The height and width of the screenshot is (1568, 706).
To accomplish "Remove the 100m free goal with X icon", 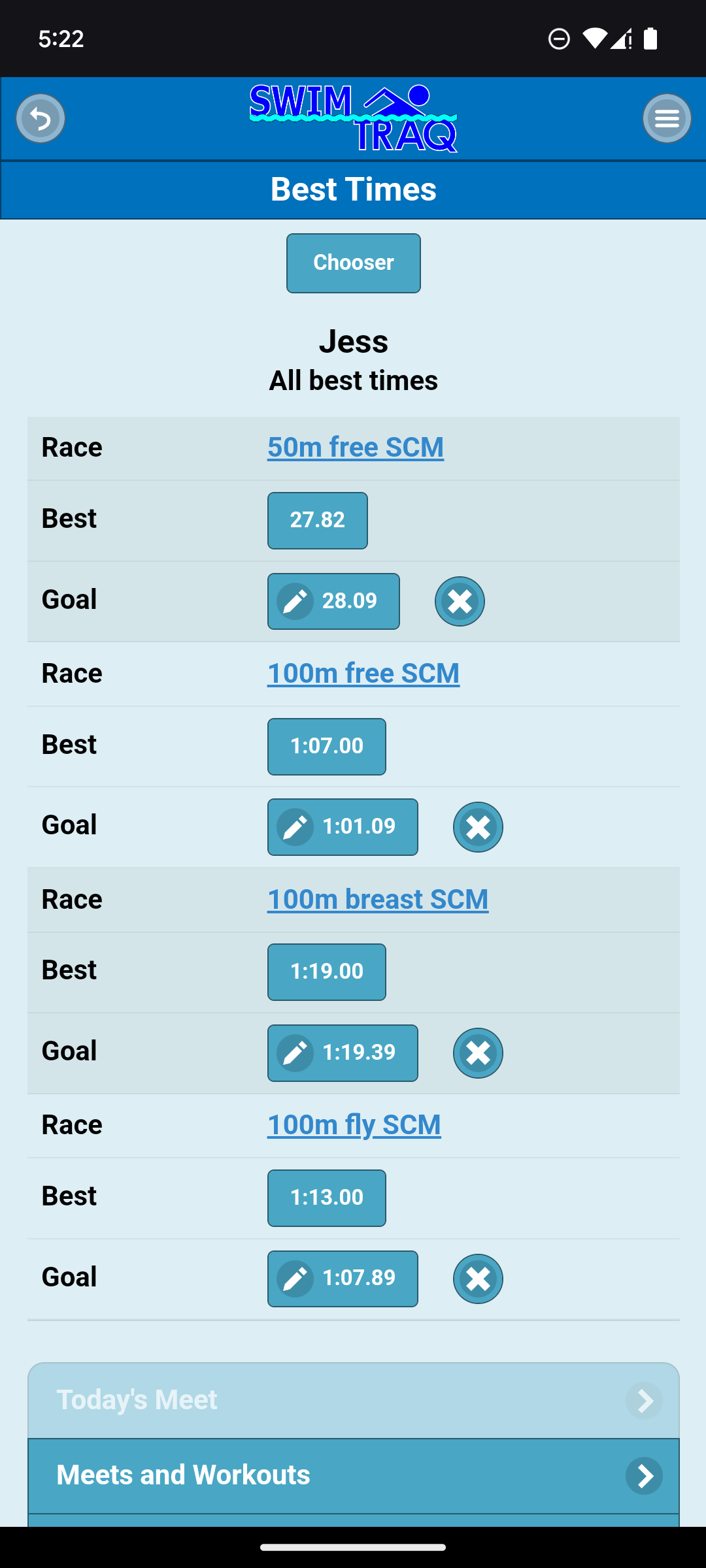I will [x=478, y=827].
